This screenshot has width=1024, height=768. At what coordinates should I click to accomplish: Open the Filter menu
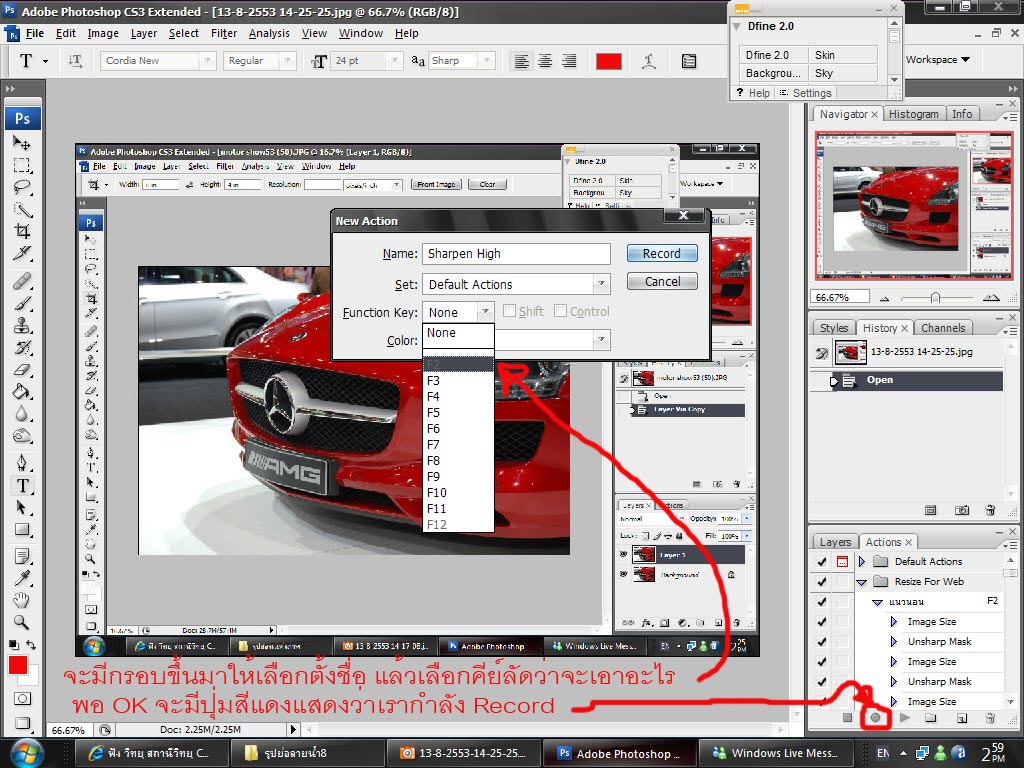pos(223,33)
